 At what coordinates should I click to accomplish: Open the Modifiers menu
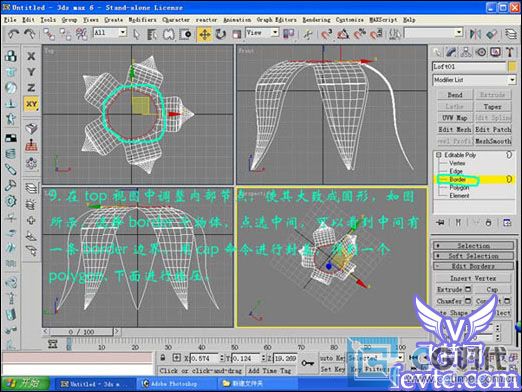point(142,20)
